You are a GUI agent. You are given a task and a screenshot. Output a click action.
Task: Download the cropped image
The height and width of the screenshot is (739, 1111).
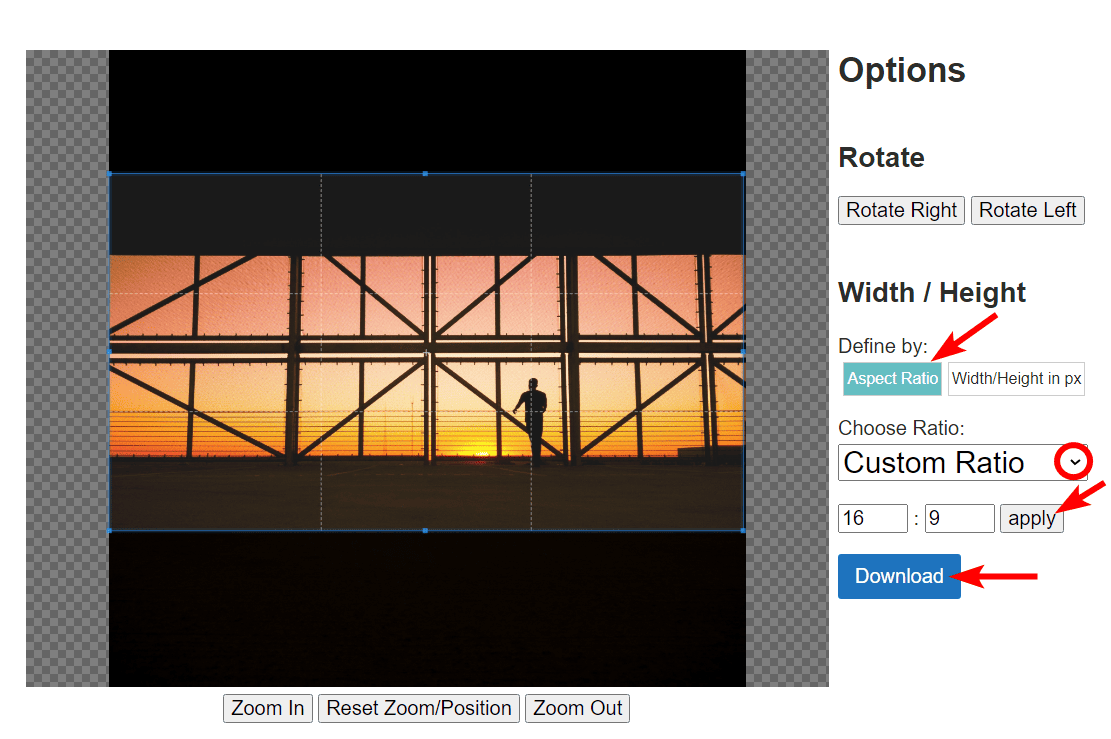tap(898, 576)
